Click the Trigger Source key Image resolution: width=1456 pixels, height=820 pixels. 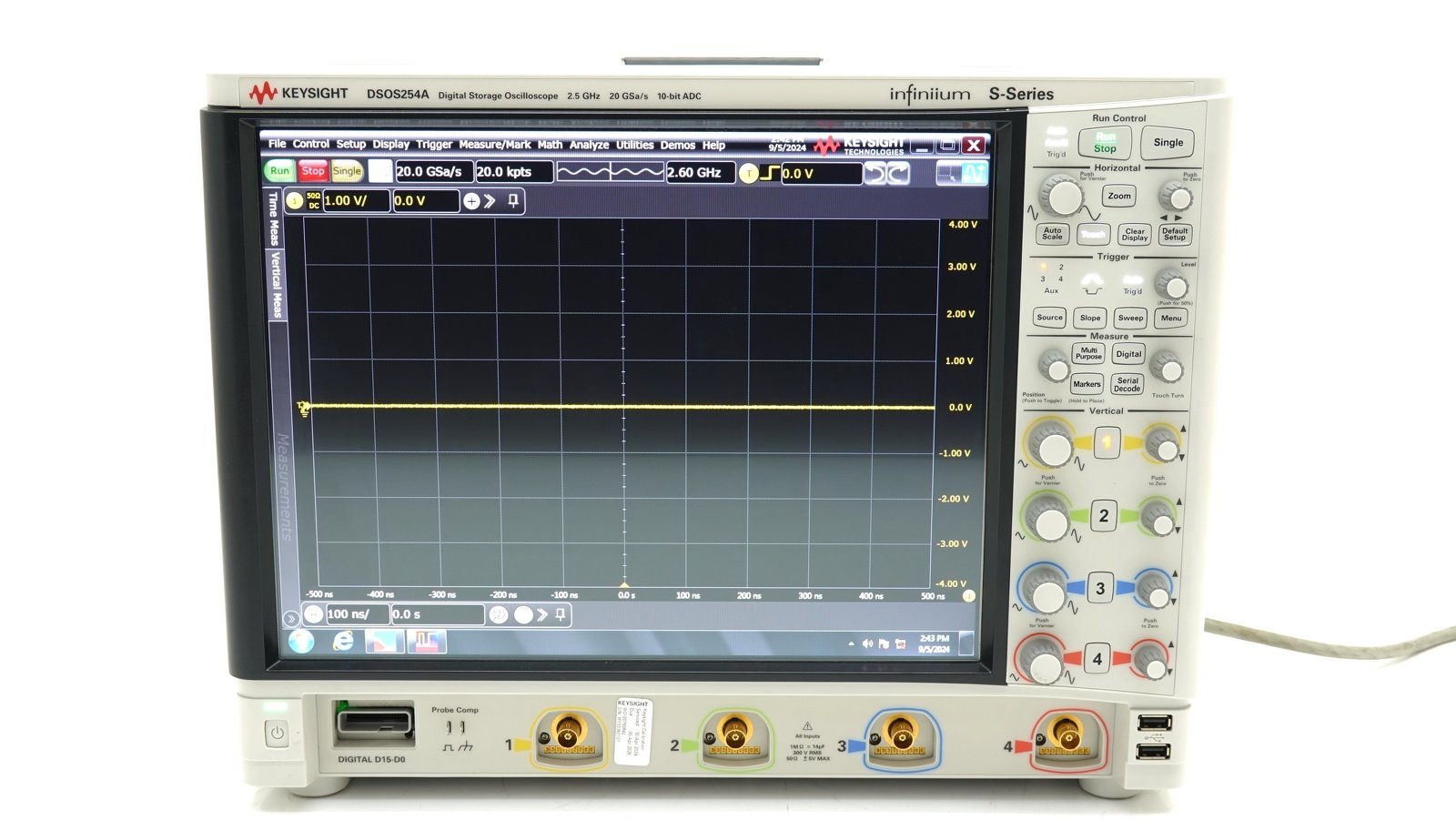(x=1049, y=318)
